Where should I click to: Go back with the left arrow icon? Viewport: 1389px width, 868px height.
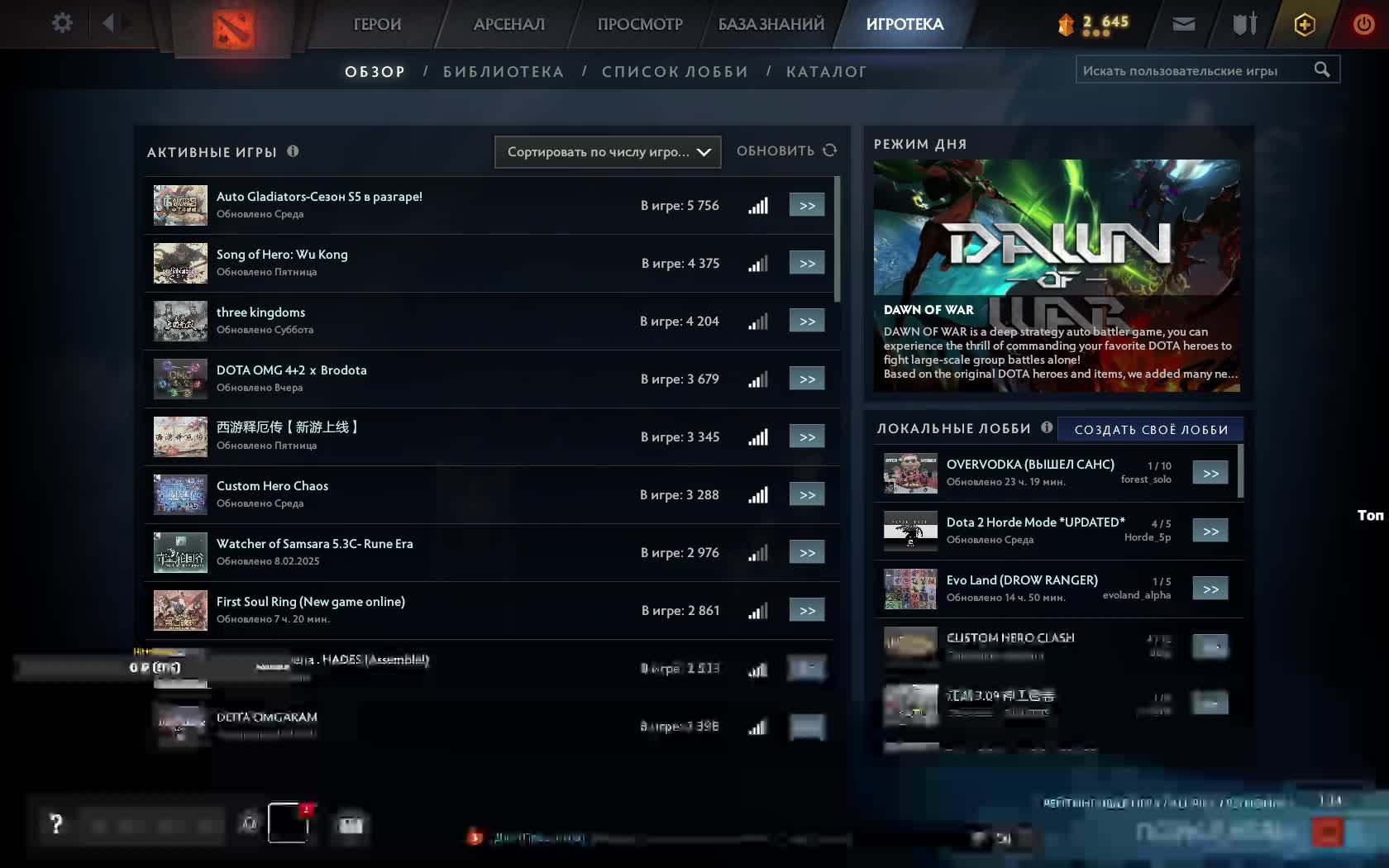(107, 23)
